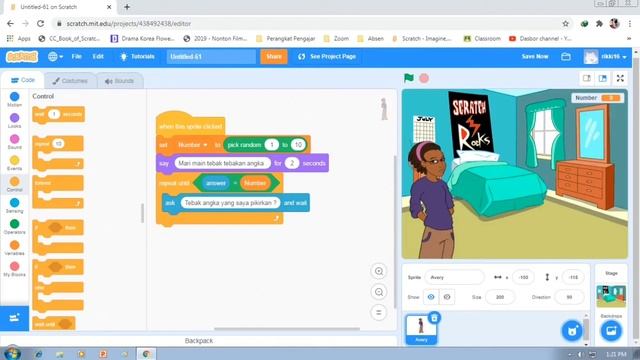Screen dimensions: 640x360
Task: Open the Choose a Backdrop button
Action: tap(611, 330)
